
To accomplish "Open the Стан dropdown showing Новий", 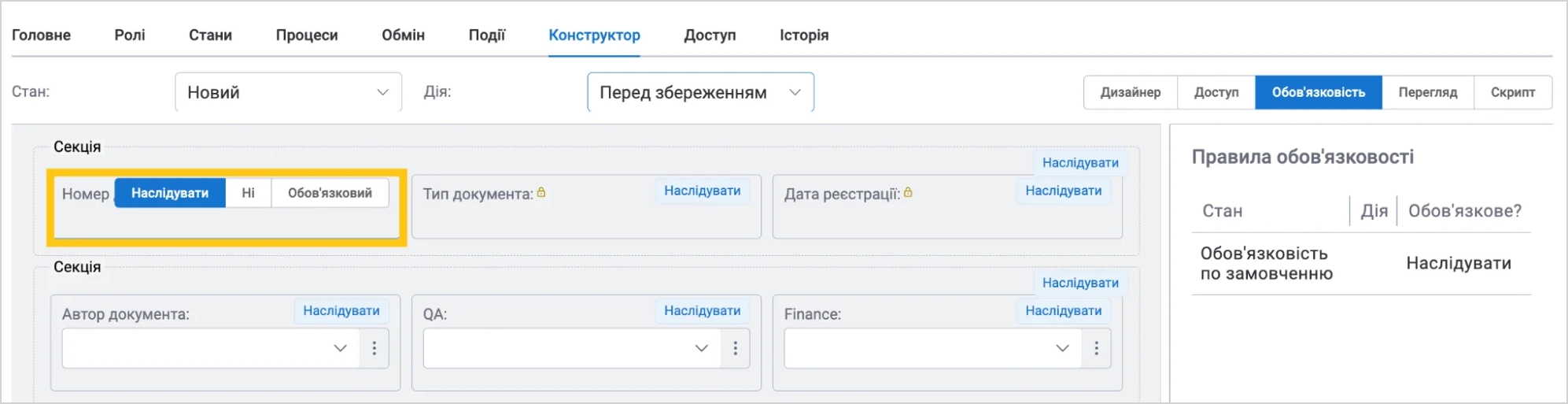I will click(289, 92).
